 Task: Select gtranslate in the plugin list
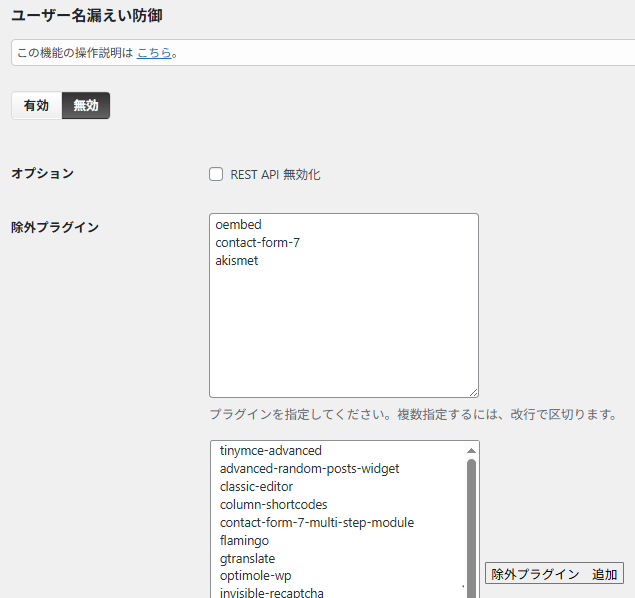(247, 559)
